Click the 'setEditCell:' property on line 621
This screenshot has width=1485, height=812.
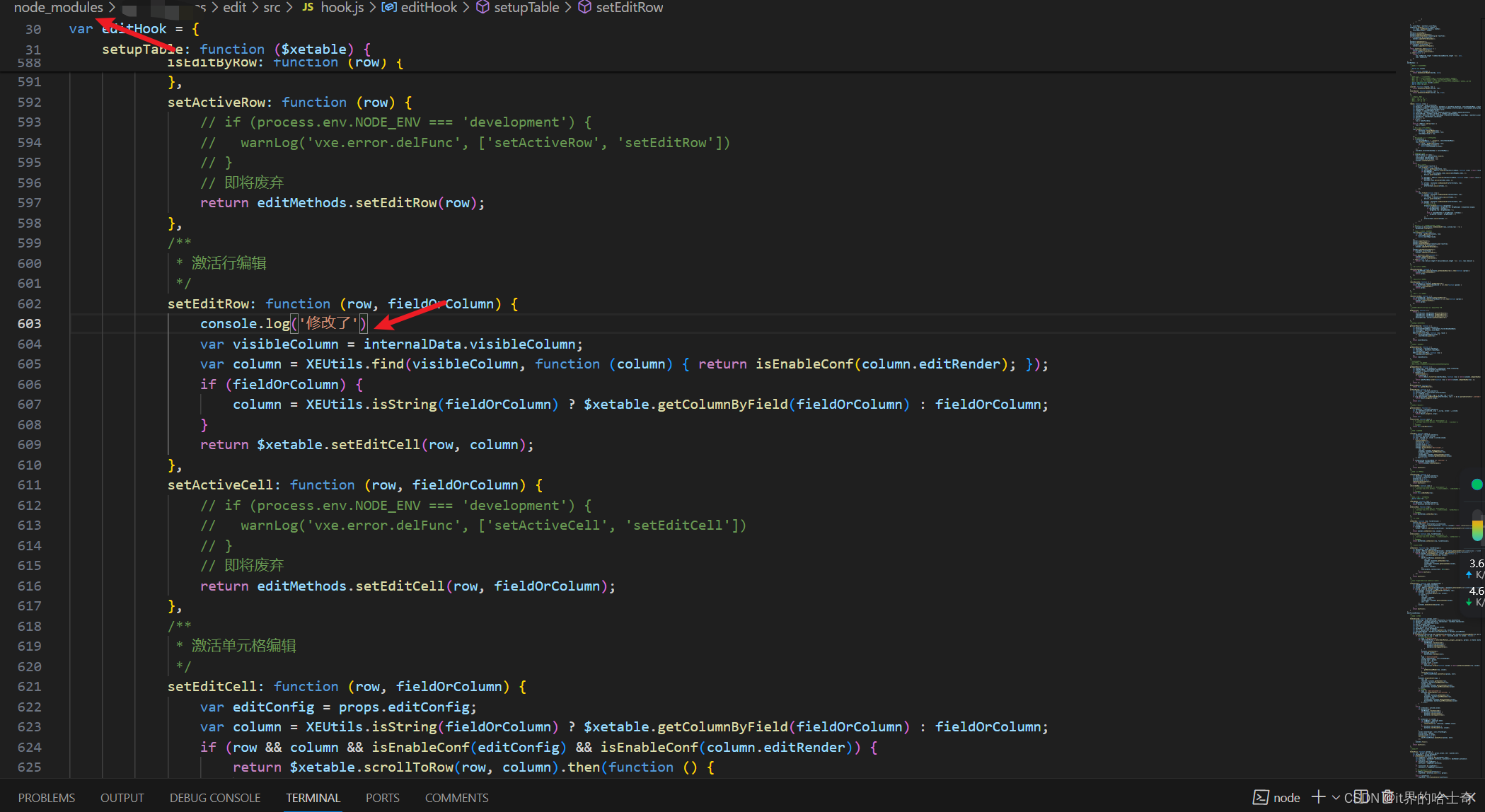coord(216,686)
